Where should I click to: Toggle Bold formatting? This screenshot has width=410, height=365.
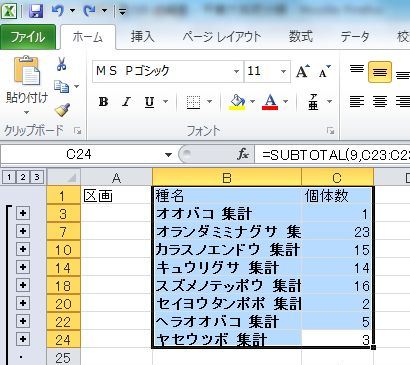pos(103,102)
